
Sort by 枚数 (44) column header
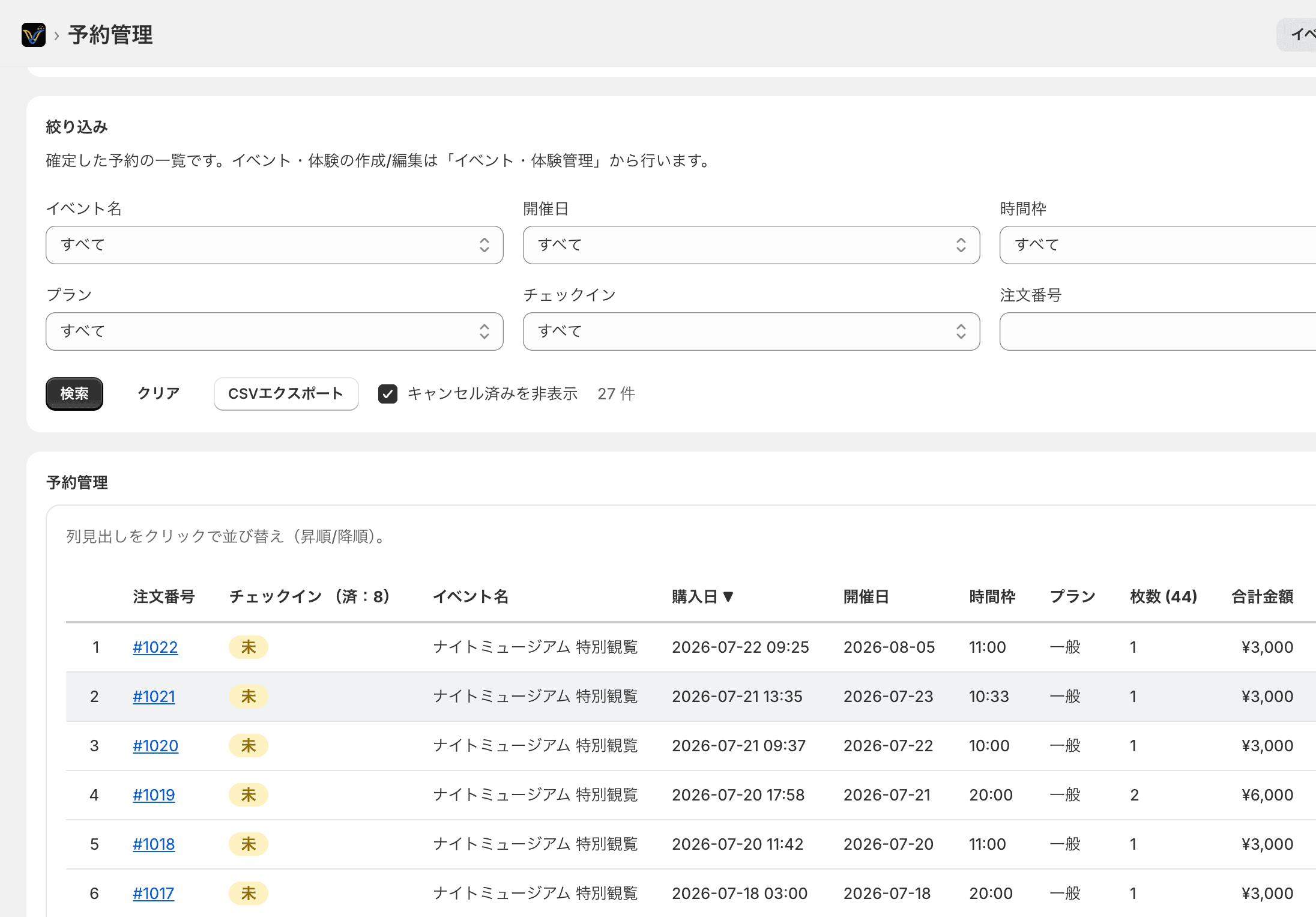click(1164, 597)
